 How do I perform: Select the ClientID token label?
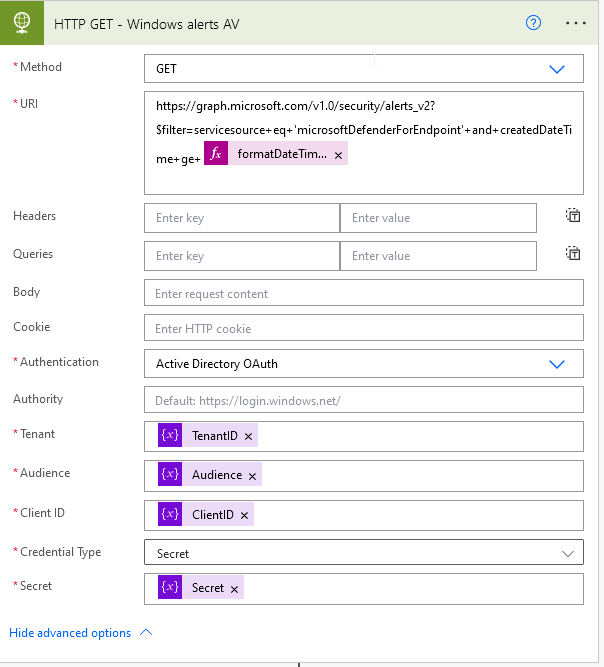[213, 515]
